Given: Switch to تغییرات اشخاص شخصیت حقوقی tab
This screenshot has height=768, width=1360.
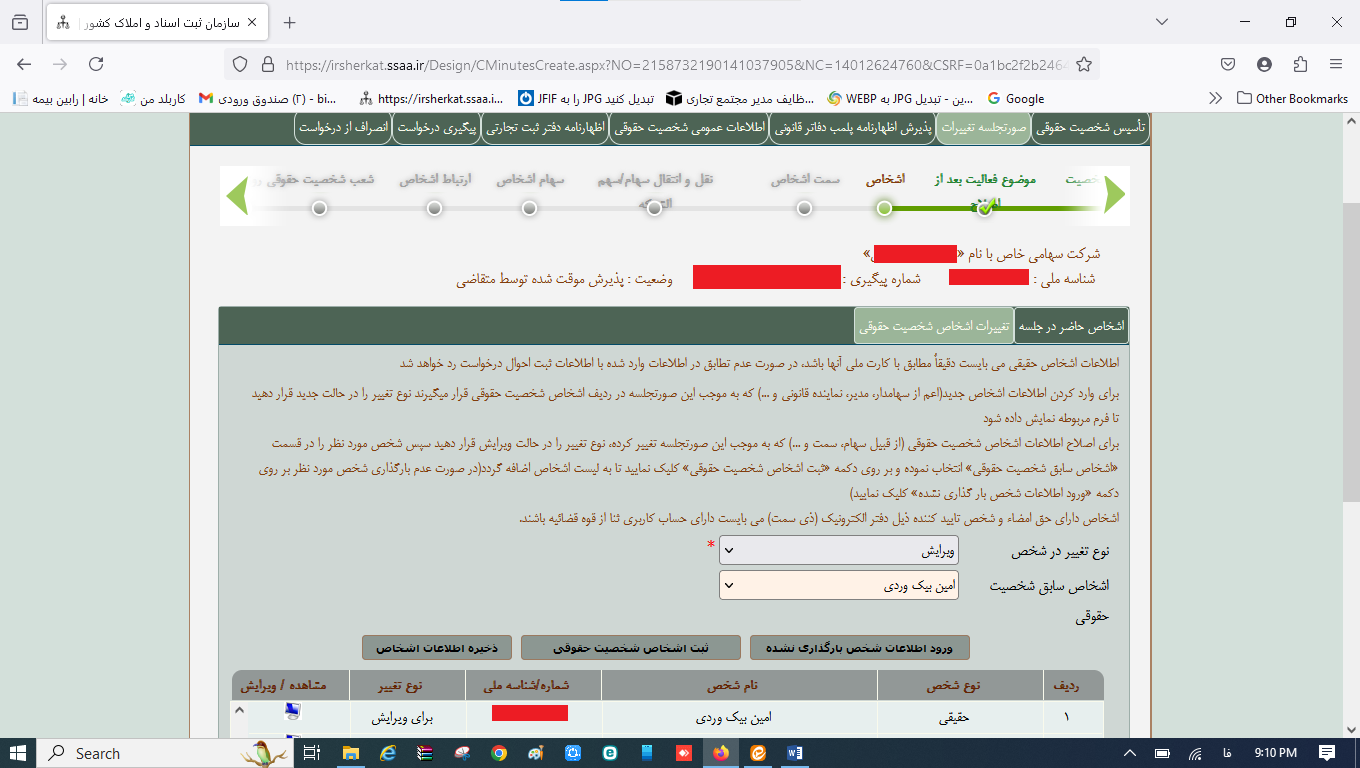Looking at the screenshot, I should [x=934, y=326].
